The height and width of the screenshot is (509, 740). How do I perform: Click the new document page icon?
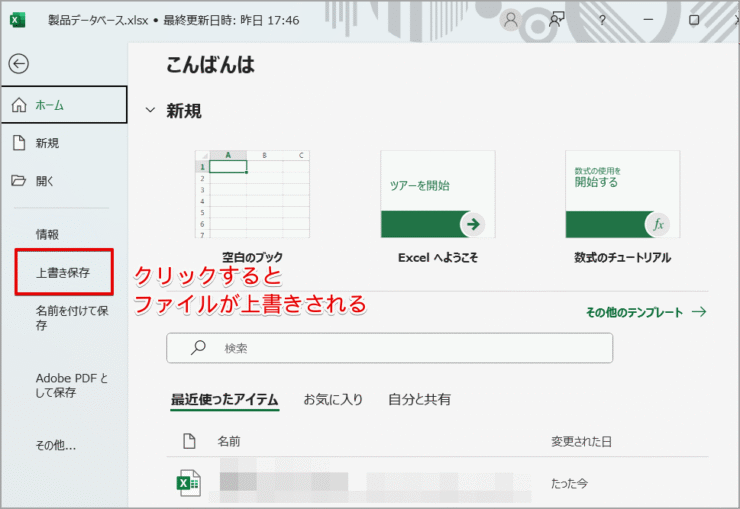click(19, 142)
